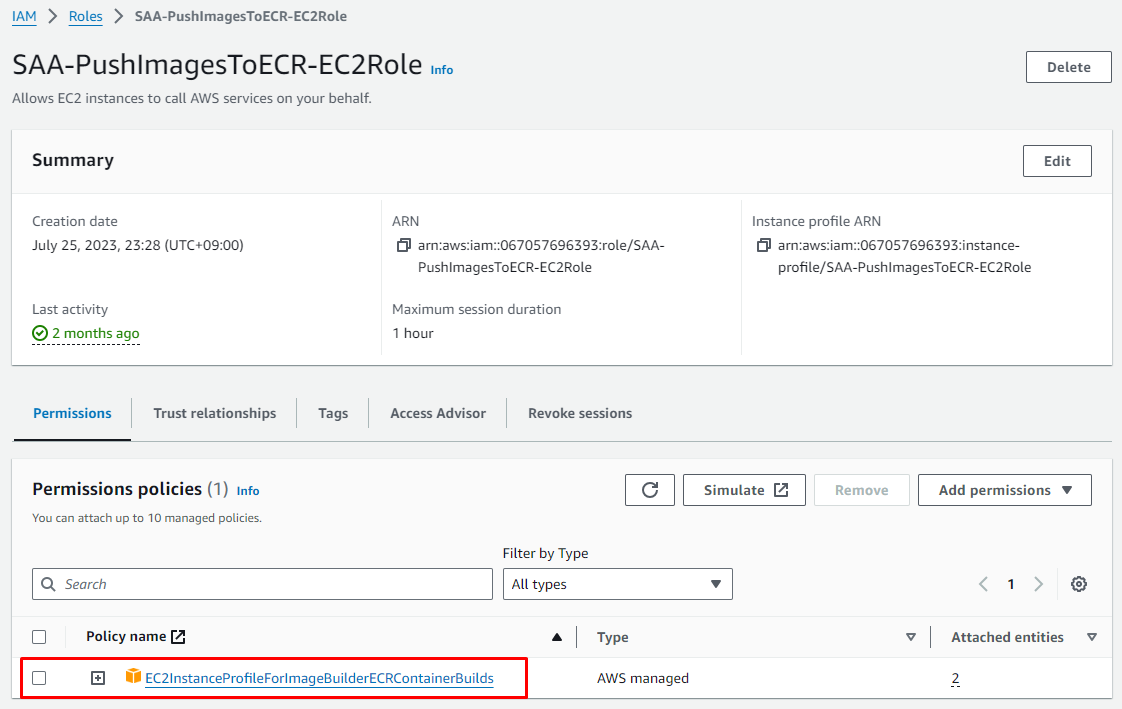Open the Filter by Type dropdown
The height and width of the screenshot is (709, 1122).
[x=617, y=584]
